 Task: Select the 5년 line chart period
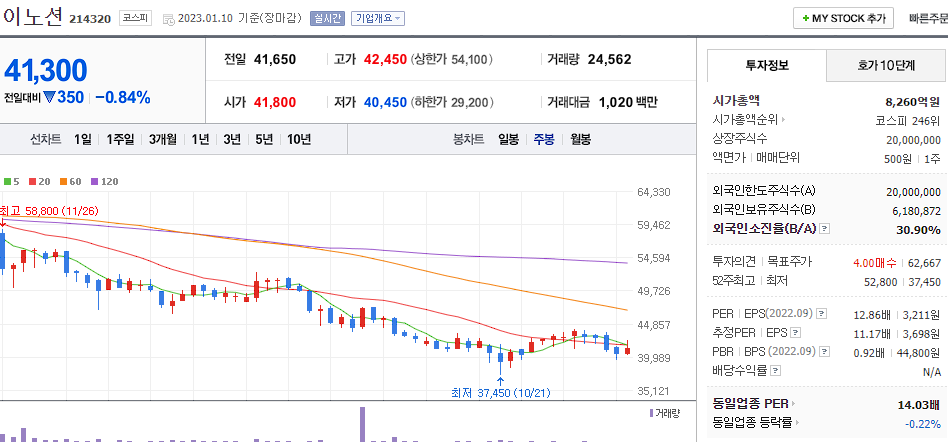[264, 140]
